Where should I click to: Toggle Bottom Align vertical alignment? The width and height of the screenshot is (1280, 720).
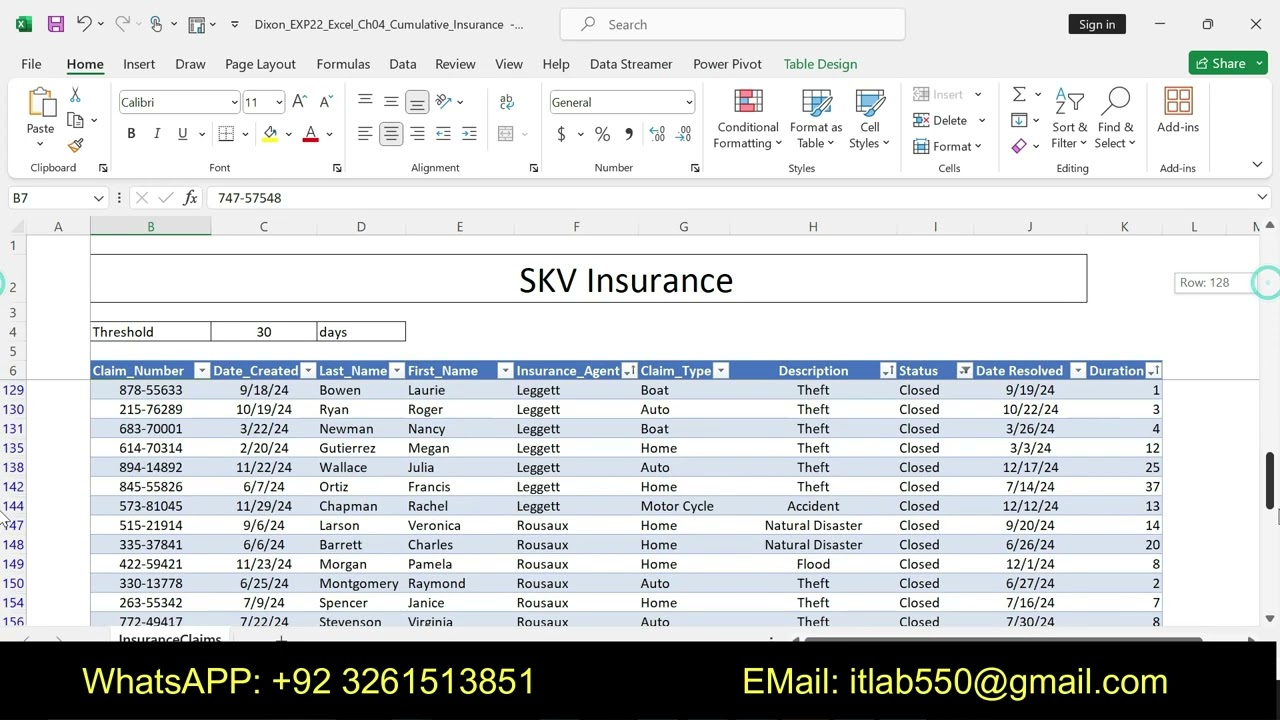[417, 102]
